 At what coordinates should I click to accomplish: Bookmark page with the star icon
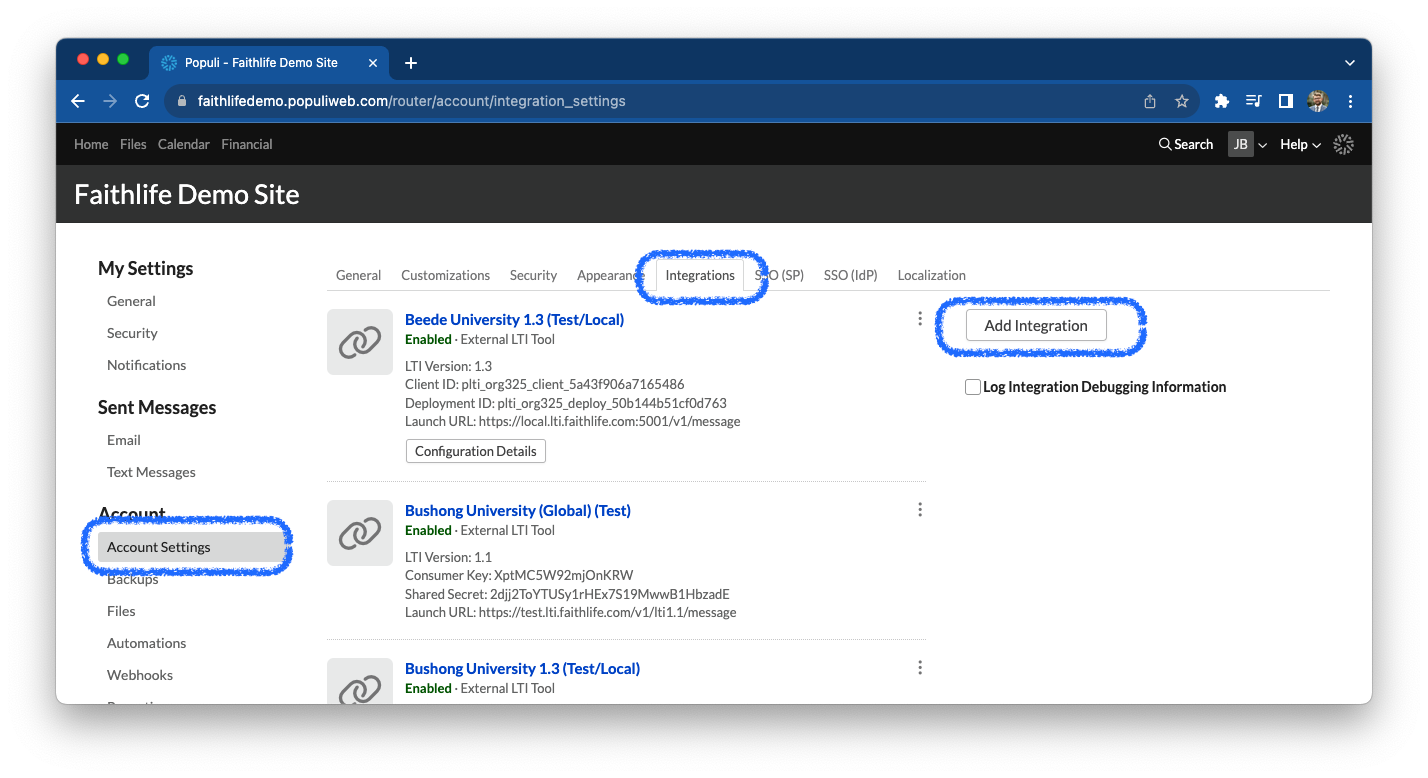(1182, 101)
